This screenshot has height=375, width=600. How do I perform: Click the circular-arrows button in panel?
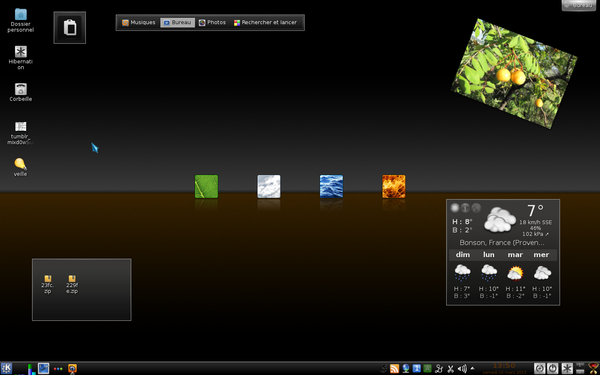(540, 369)
